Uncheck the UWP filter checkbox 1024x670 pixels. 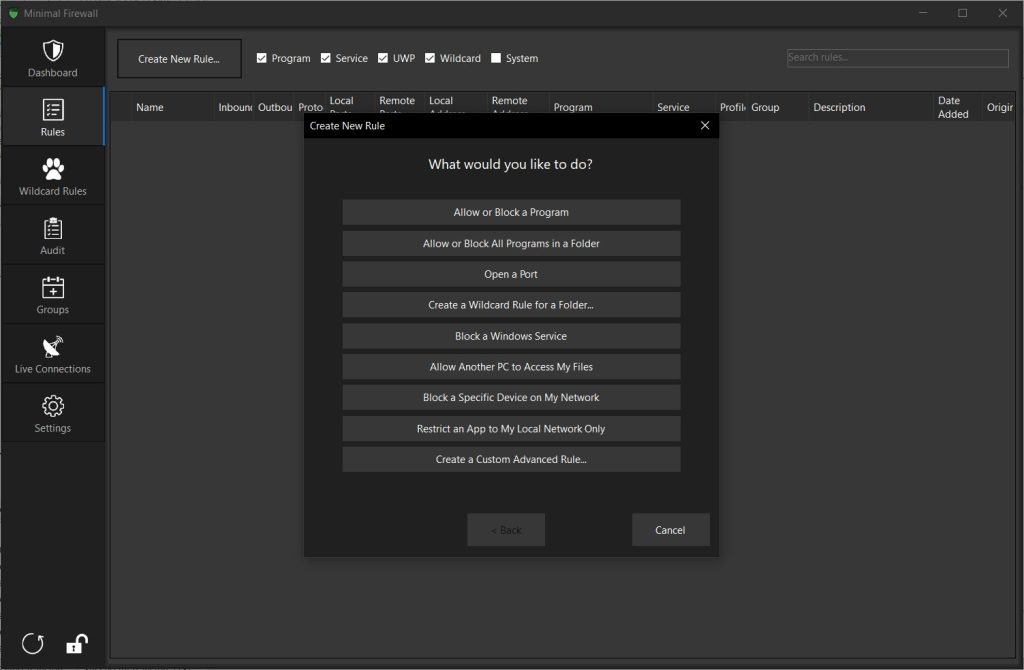383,58
